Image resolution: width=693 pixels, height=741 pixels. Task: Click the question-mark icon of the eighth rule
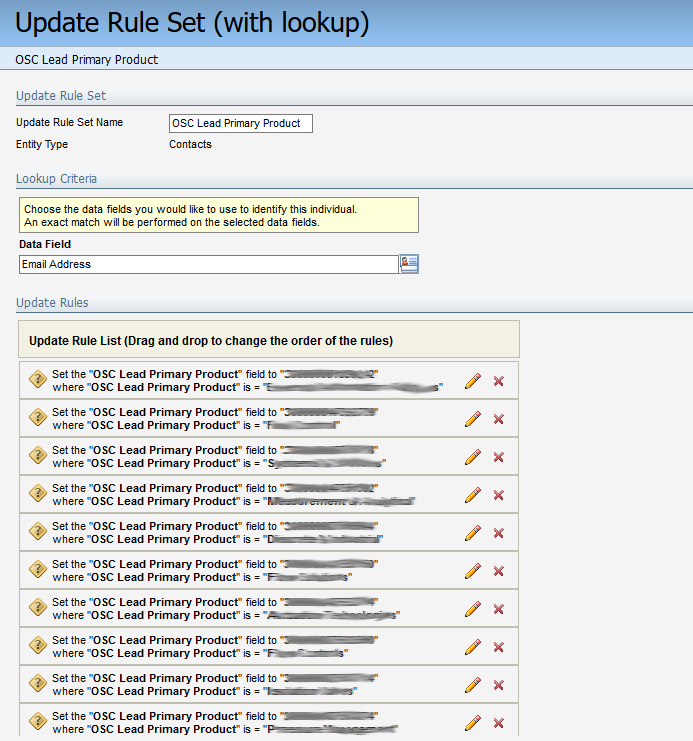pos(38,646)
